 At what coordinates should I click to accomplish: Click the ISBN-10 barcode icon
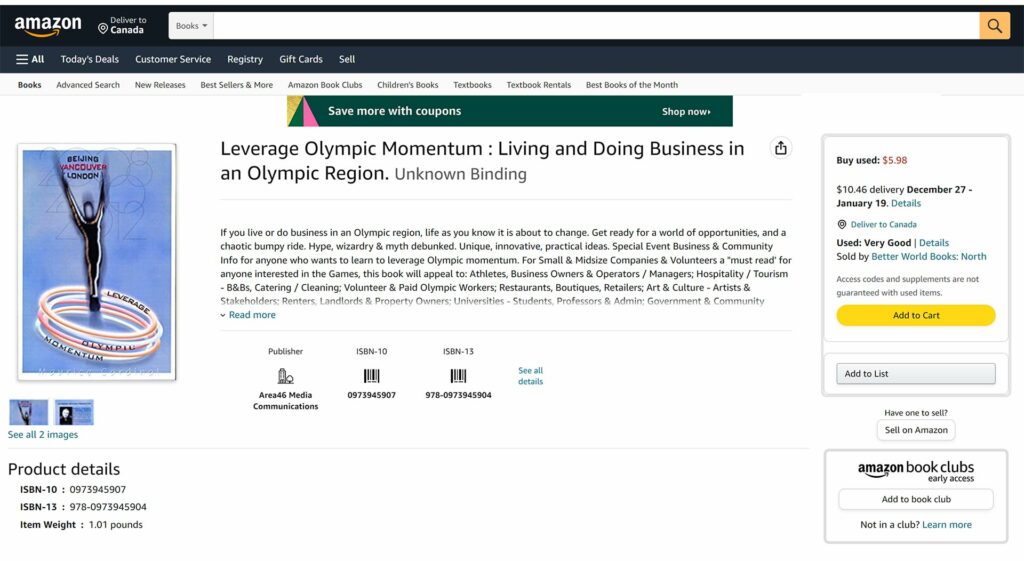[371, 376]
